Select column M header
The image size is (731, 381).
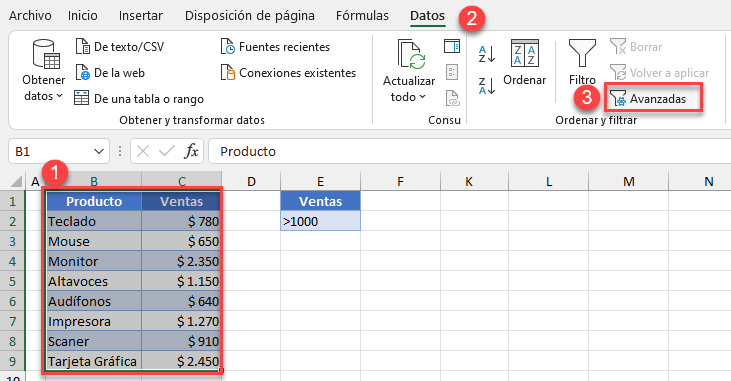click(x=628, y=181)
